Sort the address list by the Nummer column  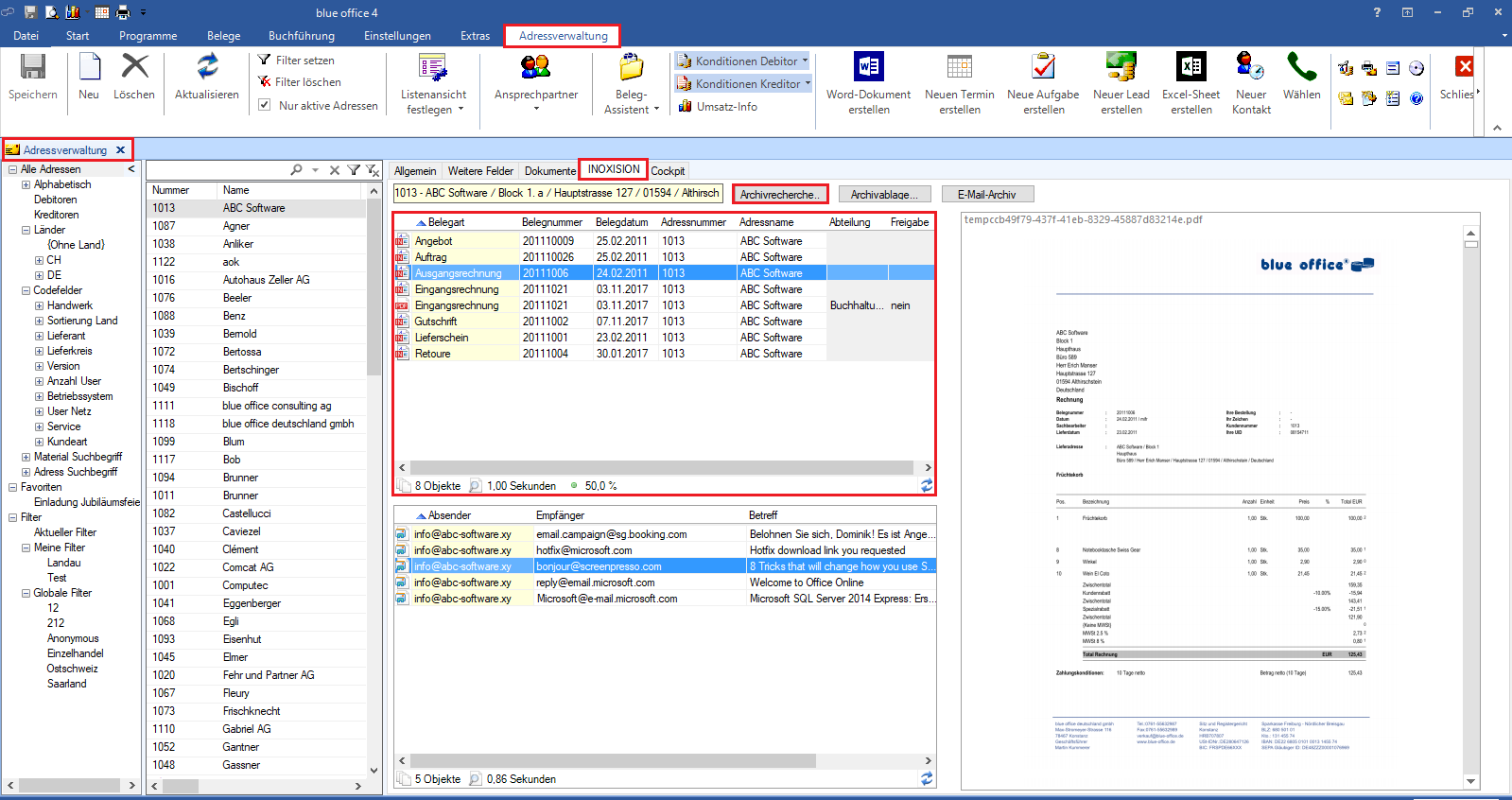(x=182, y=190)
